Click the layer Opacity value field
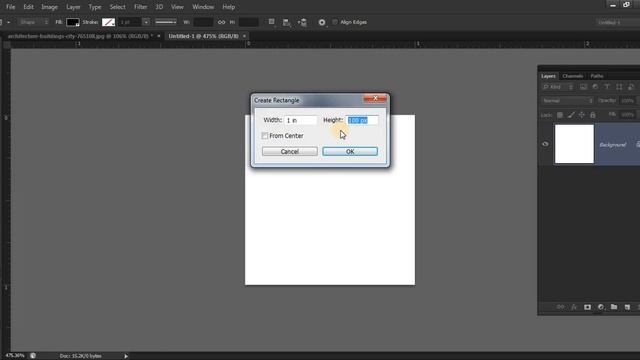640x360 pixels. pos(627,100)
